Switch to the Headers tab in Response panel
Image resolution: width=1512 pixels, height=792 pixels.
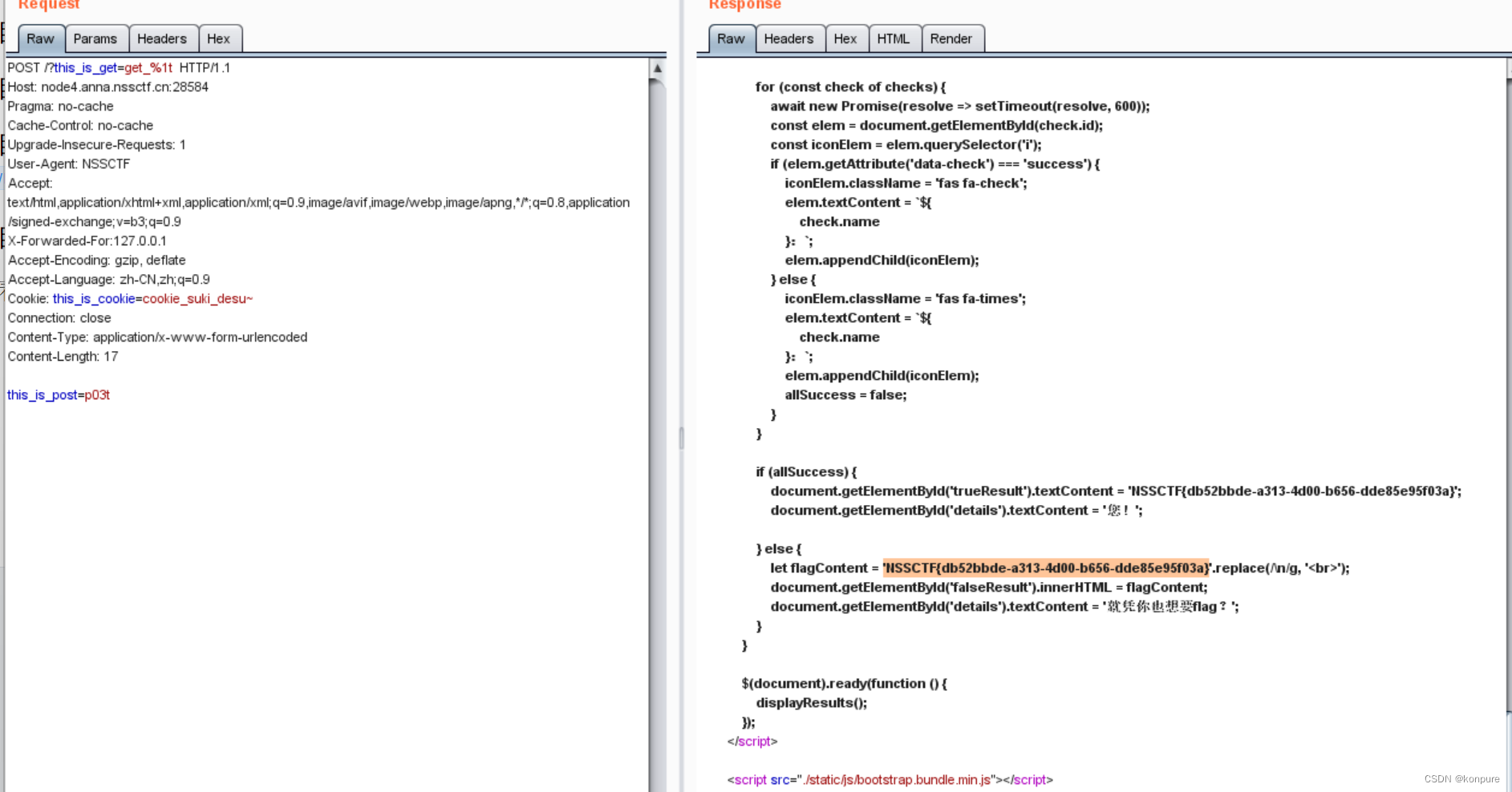[788, 38]
